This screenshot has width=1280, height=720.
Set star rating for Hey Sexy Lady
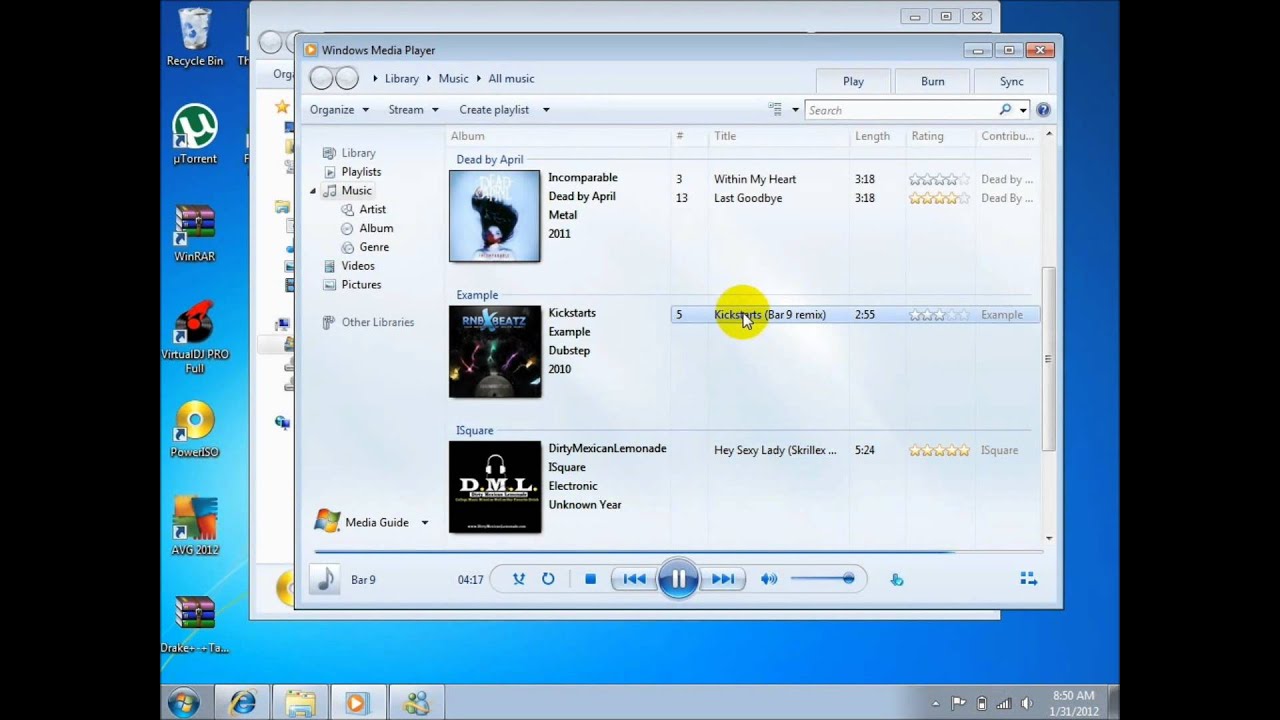pyautogui.click(x=939, y=451)
